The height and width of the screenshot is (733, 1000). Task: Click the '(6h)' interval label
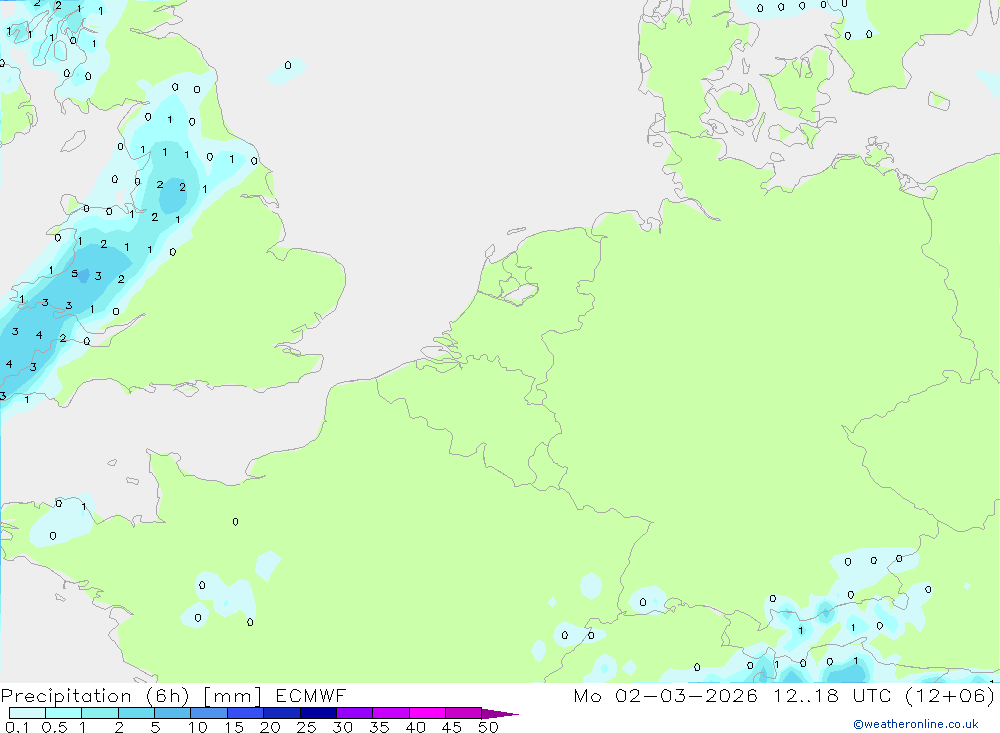tap(168, 696)
